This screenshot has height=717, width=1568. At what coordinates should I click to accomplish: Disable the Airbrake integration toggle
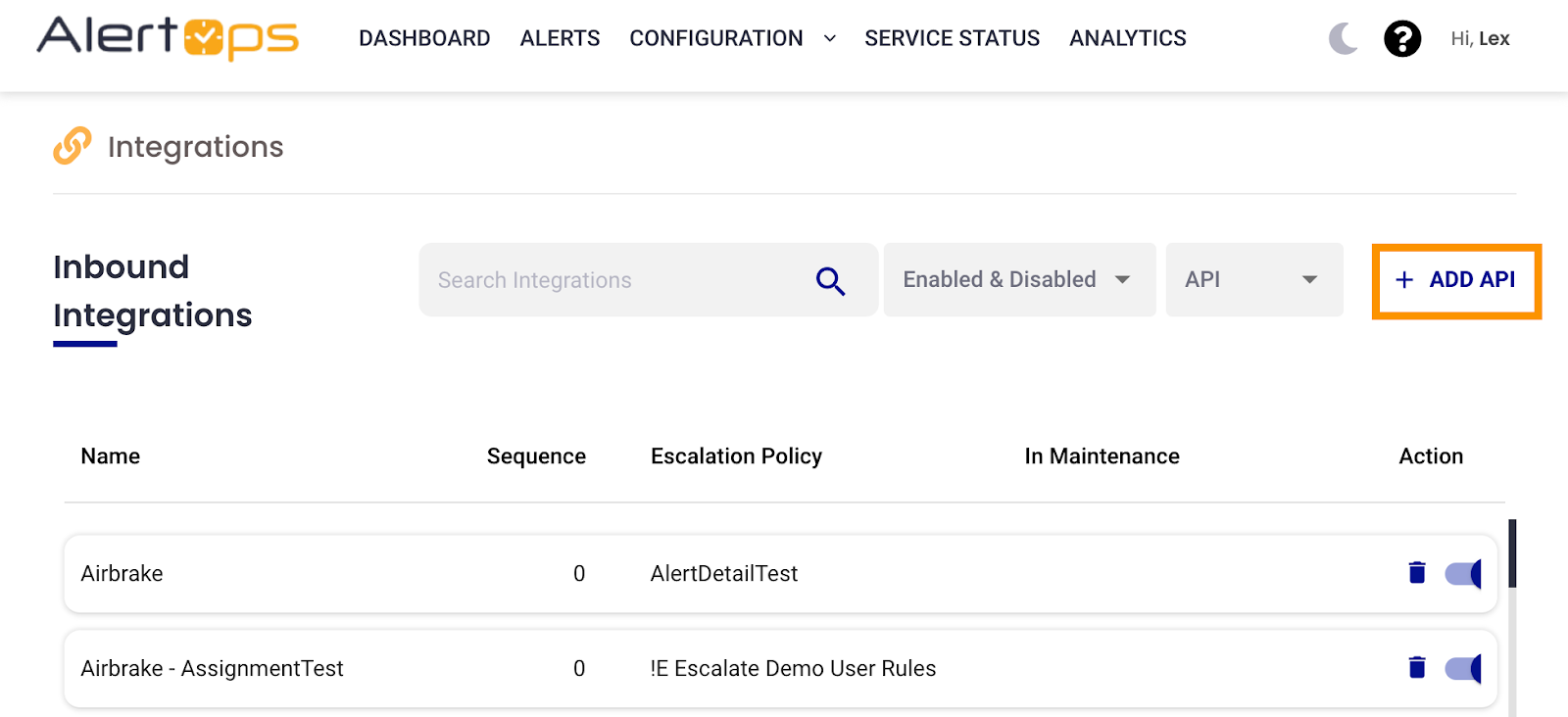pyautogui.click(x=1463, y=573)
